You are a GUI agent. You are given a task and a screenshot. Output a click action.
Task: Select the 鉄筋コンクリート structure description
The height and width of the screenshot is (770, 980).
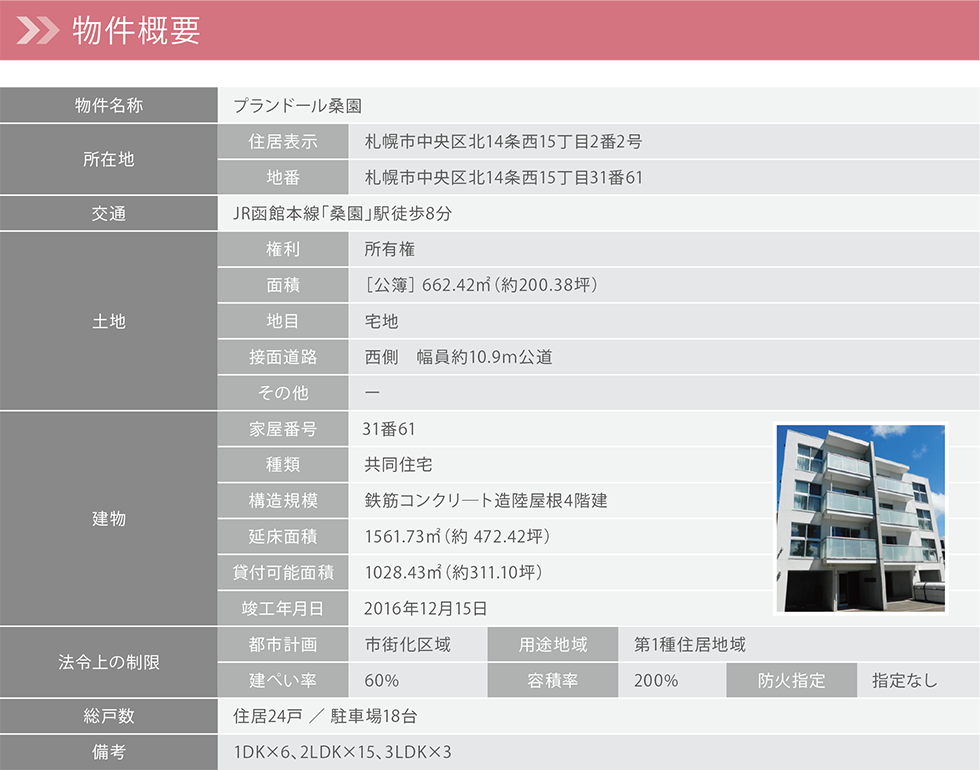[486, 501]
